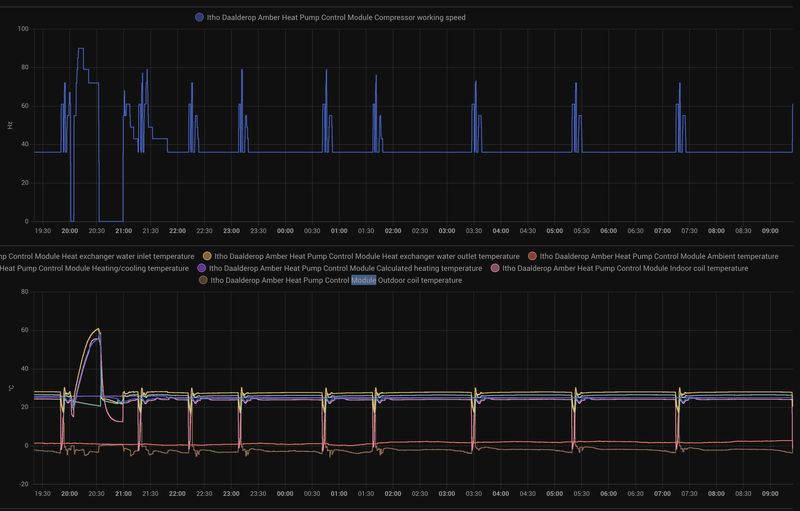This screenshot has width=800, height=511.
Task: Click the 21:00 tick on compressor speed chart axis
Action: pos(123,231)
